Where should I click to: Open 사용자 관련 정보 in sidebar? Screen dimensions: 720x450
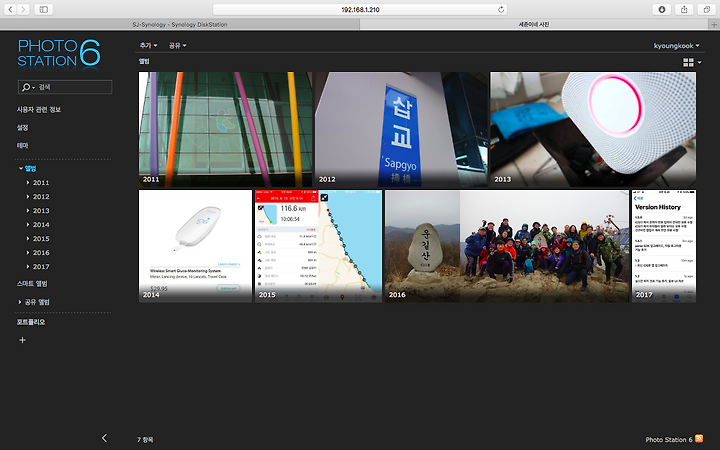point(39,110)
